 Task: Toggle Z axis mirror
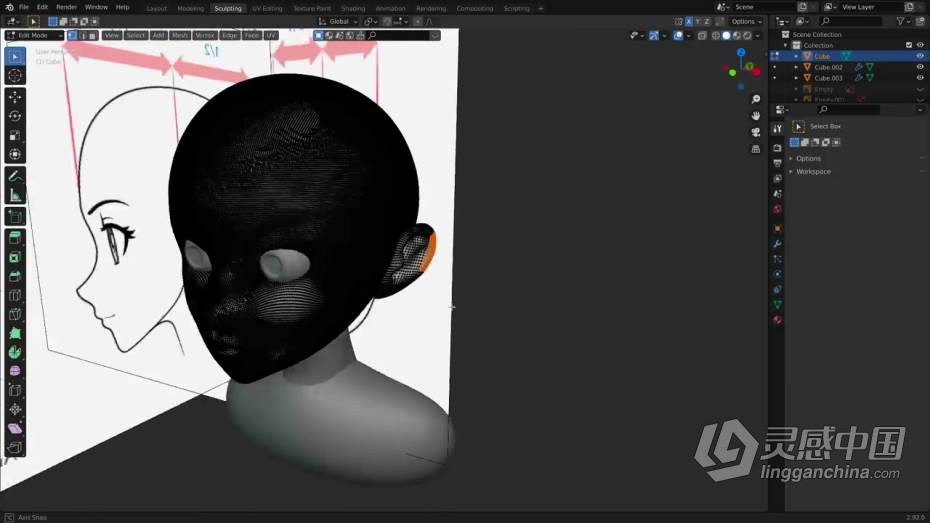706,21
